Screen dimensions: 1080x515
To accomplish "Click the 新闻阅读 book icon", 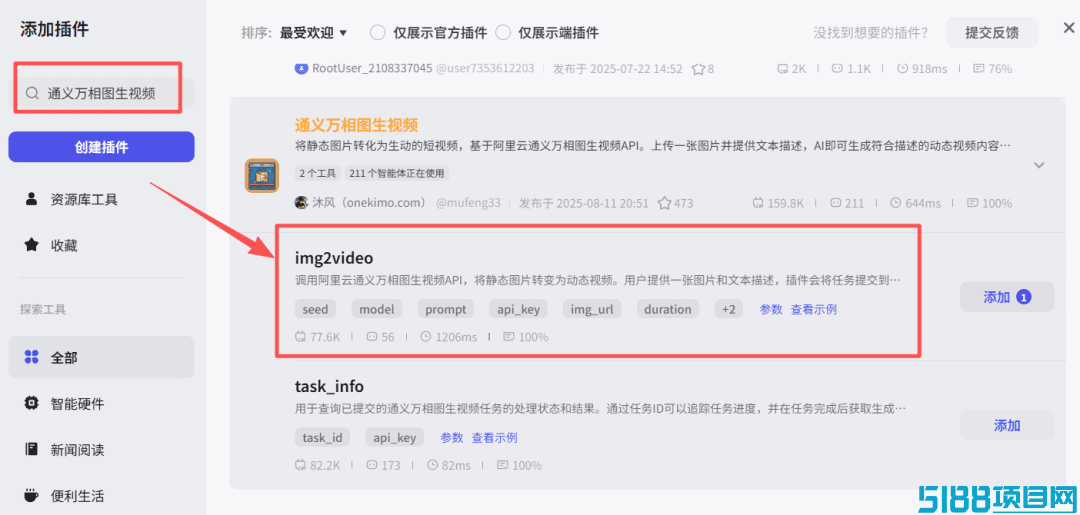I will (x=31, y=450).
